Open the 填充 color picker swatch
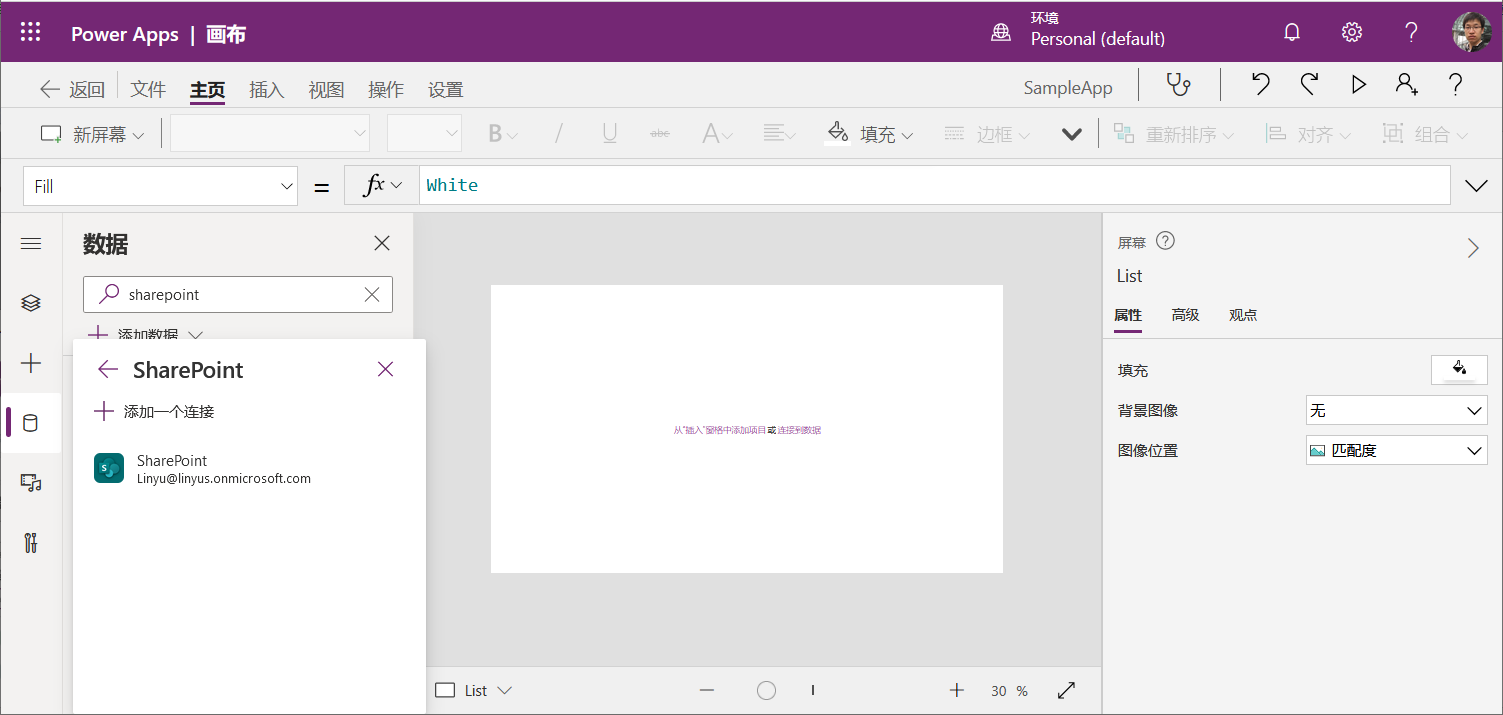 pos(1459,370)
